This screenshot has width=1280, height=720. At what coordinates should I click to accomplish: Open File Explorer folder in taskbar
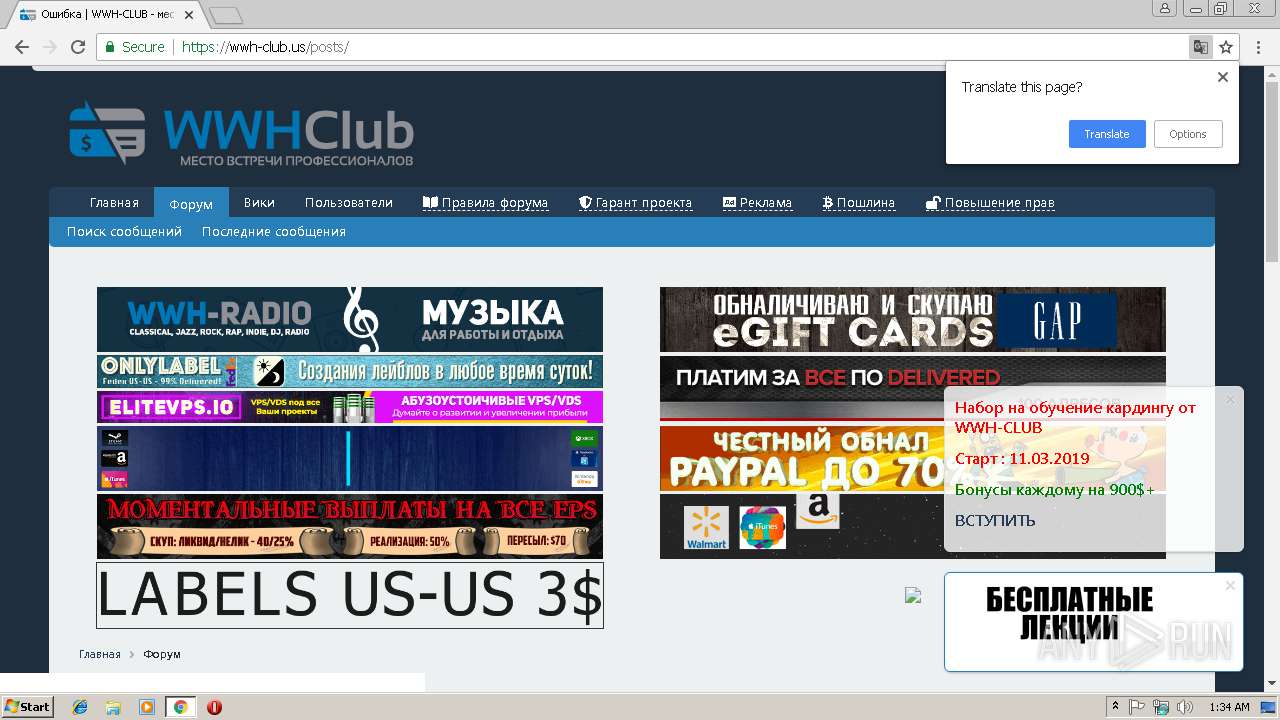pyautogui.click(x=113, y=707)
